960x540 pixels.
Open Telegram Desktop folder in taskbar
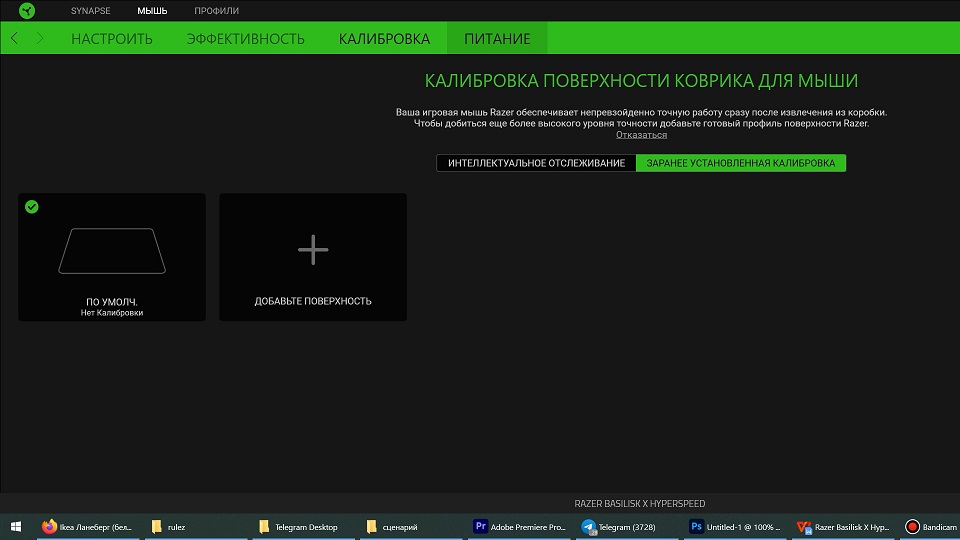304,527
